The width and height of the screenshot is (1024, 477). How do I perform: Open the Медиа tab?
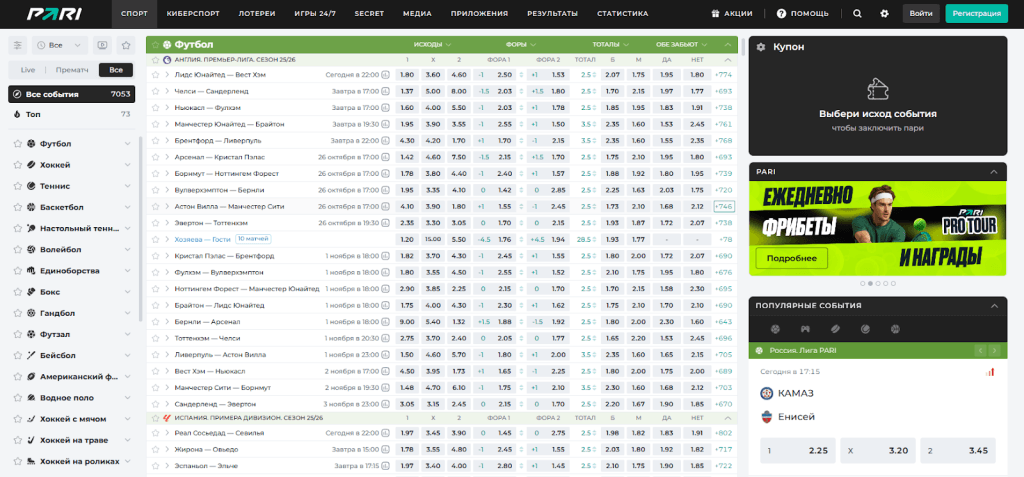tap(417, 13)
